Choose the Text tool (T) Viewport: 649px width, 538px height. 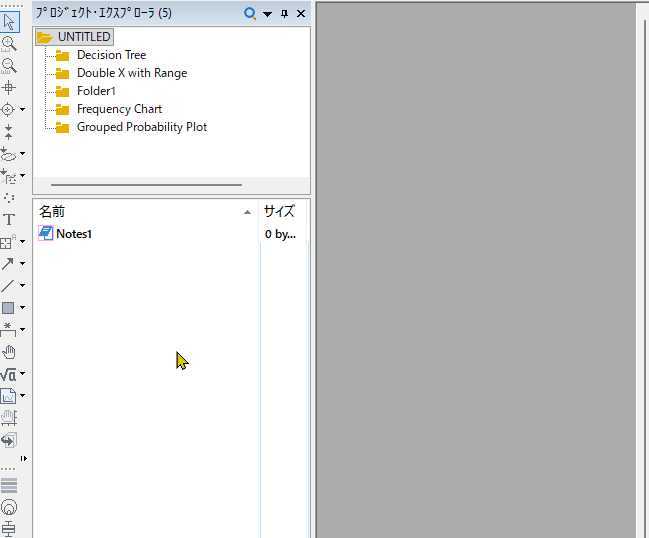9,220
